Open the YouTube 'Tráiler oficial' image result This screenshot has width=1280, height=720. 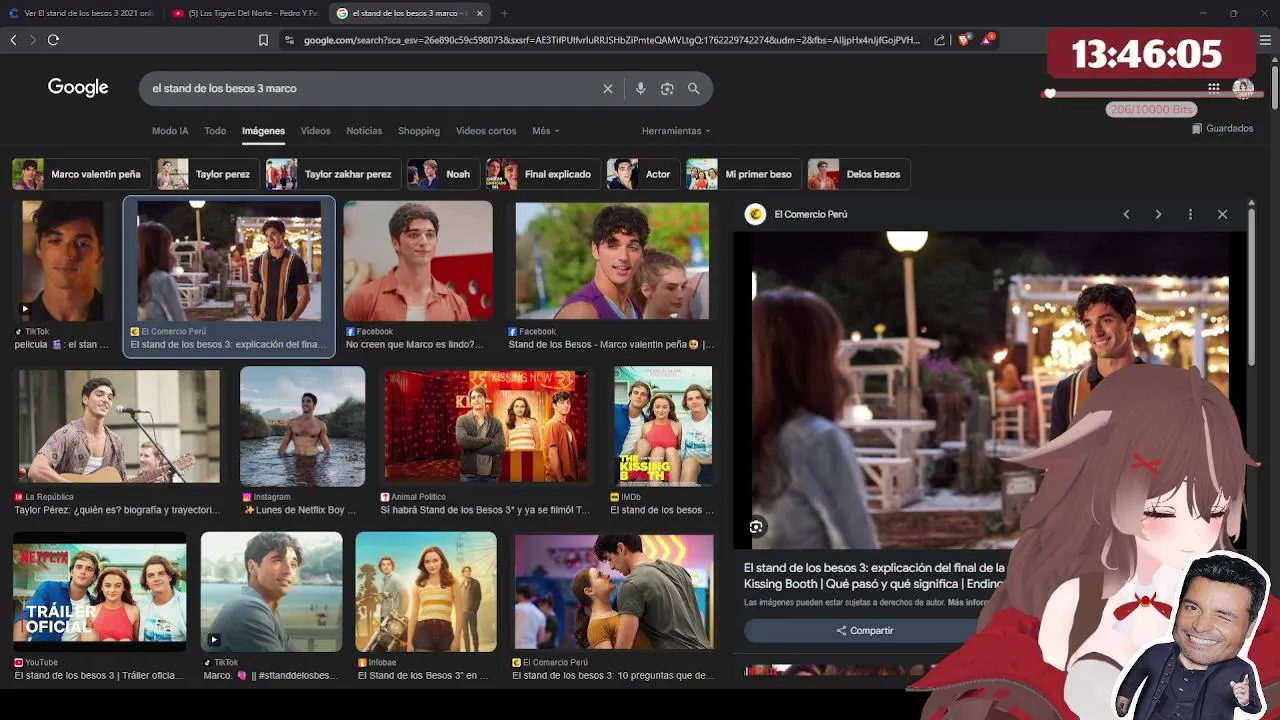[x=99, y=591]
